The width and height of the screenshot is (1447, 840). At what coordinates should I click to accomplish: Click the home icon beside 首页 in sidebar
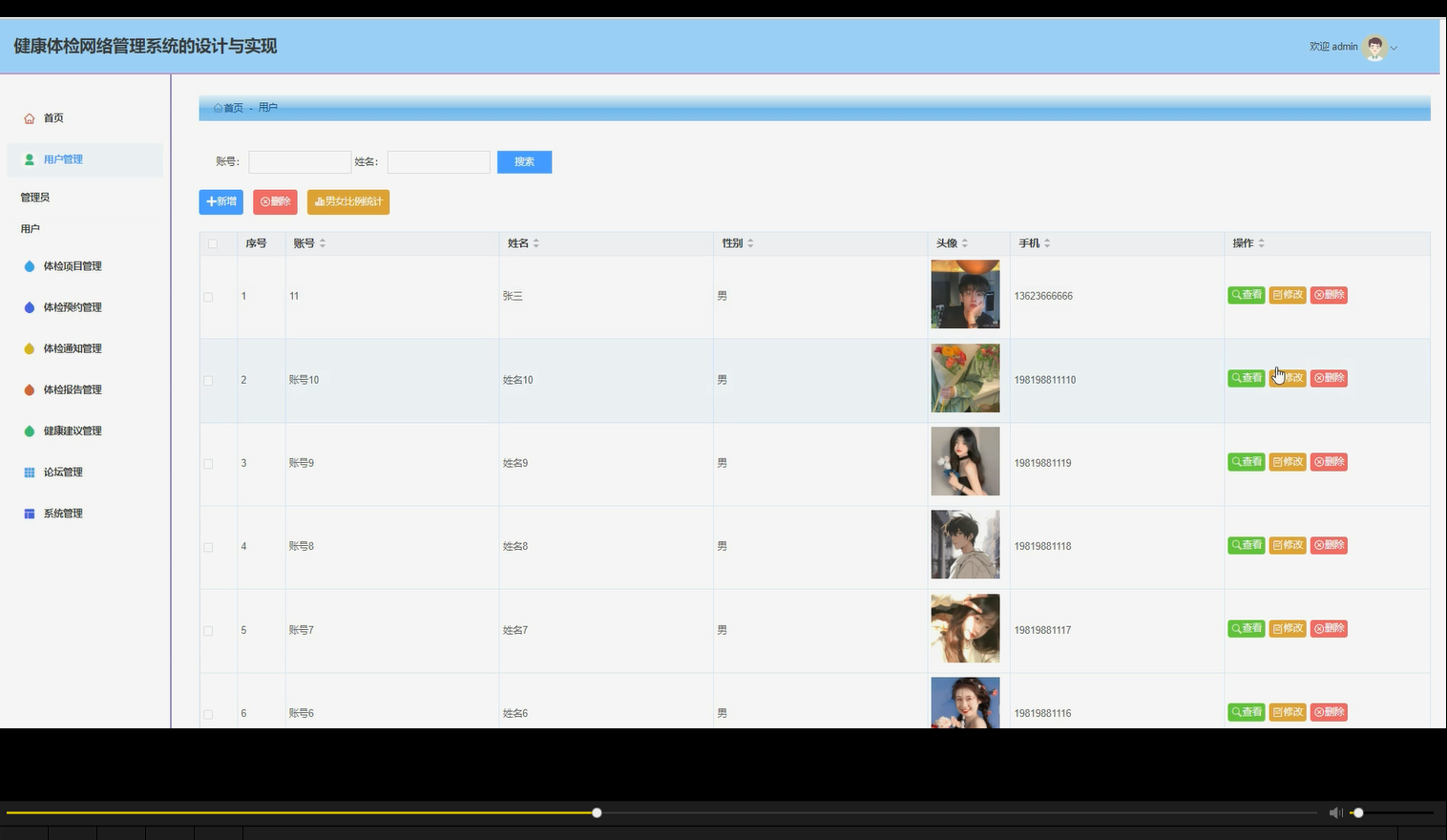30,118
